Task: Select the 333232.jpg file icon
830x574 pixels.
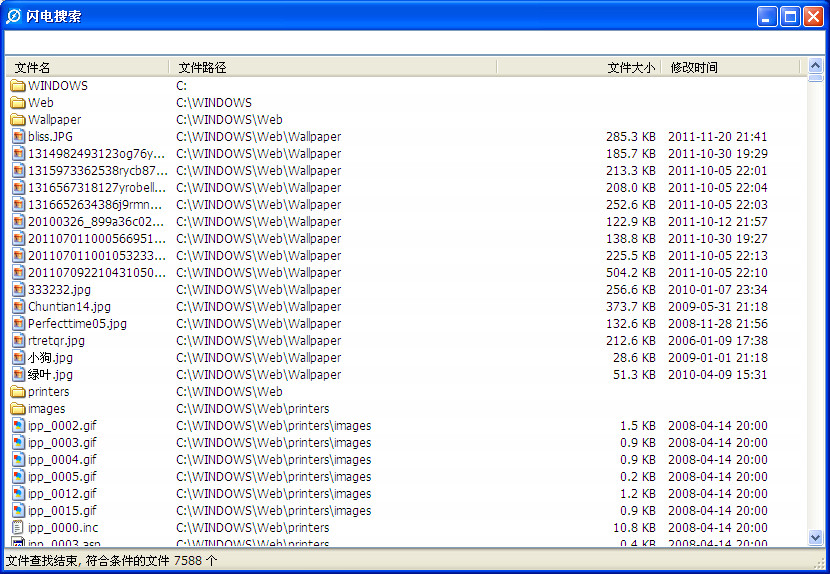Action: coord(19,290)
